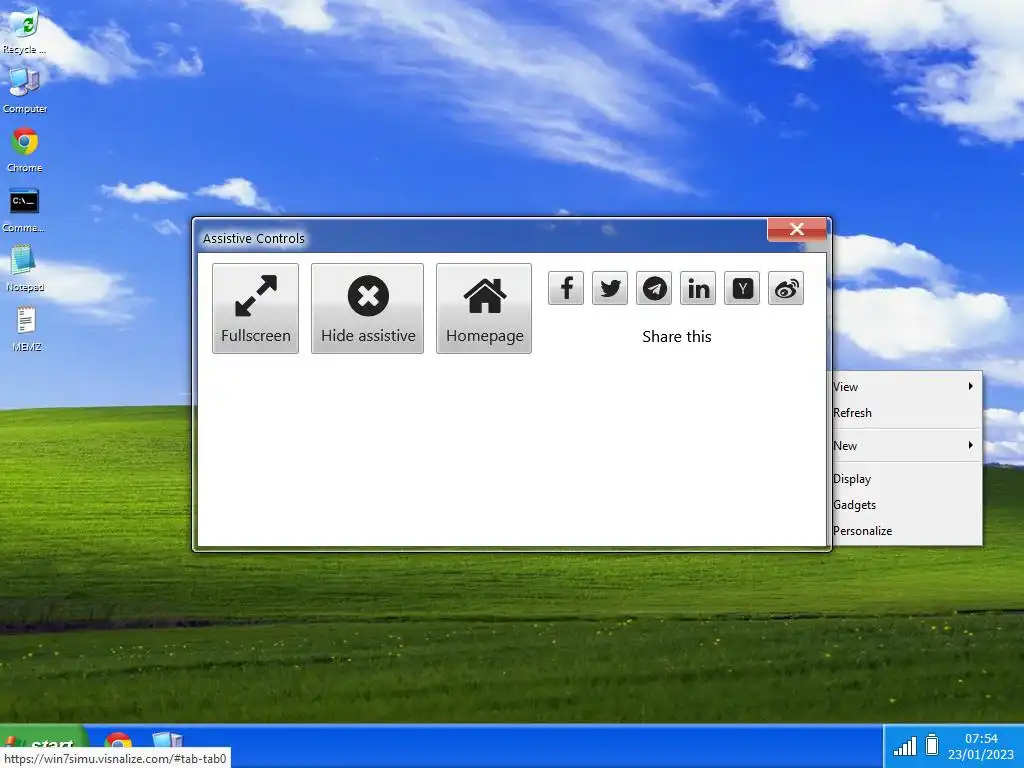Click the Assistive Controls window title
1024x768 pixels.
click(253, 239)
